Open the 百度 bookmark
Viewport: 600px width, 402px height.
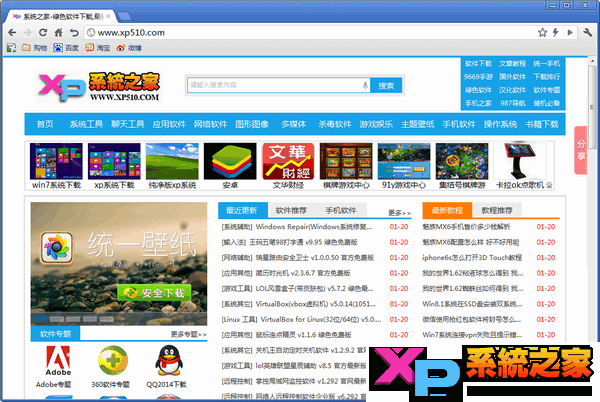click(x=66, y=48)
